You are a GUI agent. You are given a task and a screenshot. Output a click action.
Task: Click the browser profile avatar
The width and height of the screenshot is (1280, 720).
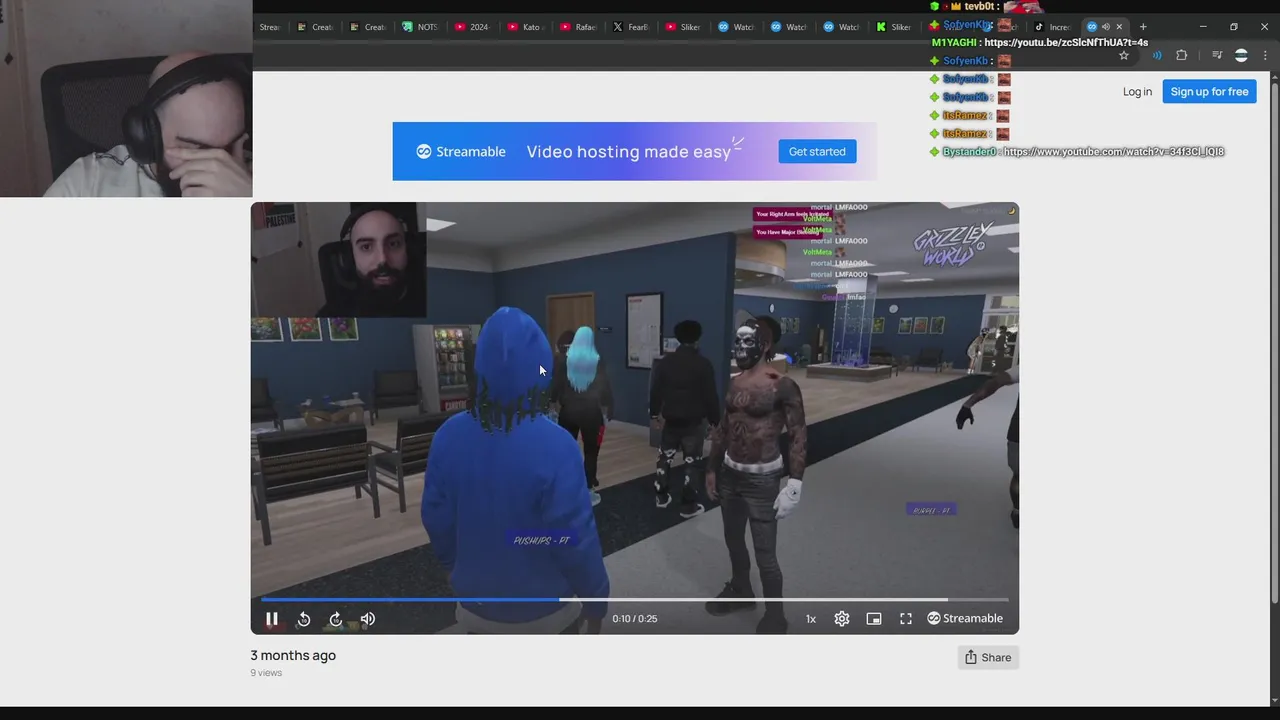tap(1241, 55)
